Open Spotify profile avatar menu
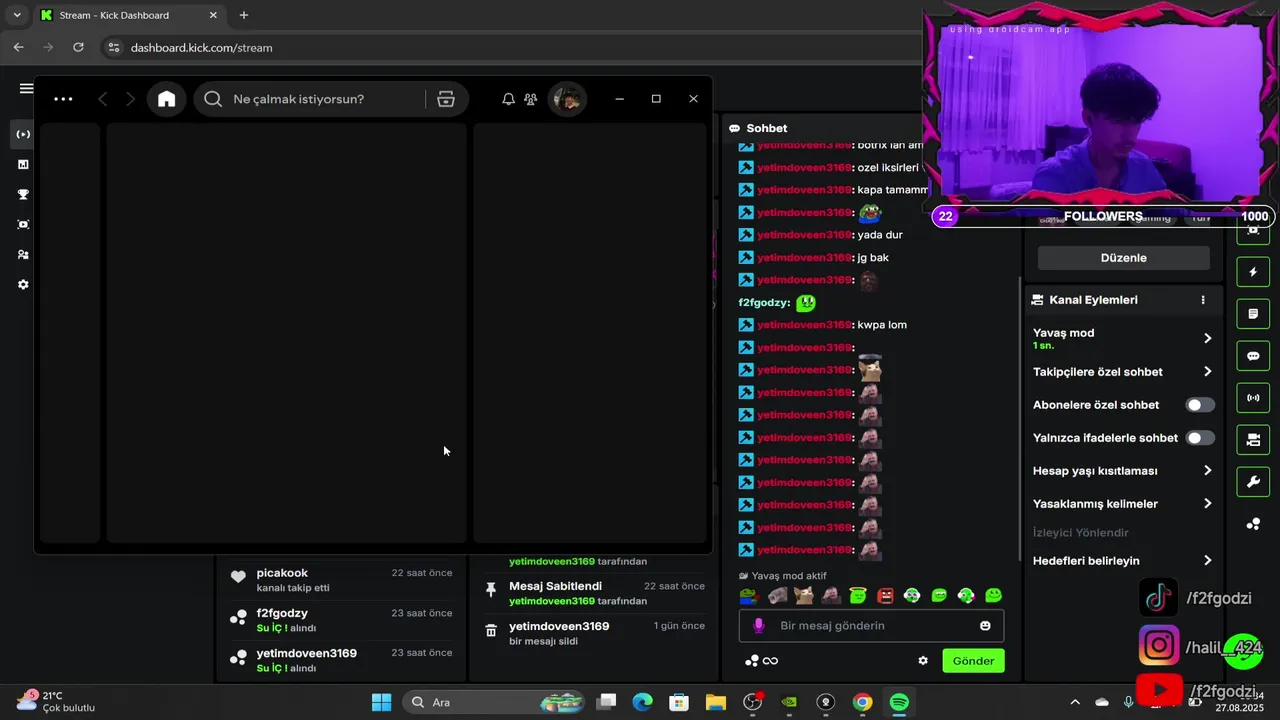This screenshot has height=720, width=1280. click(567, 99)
